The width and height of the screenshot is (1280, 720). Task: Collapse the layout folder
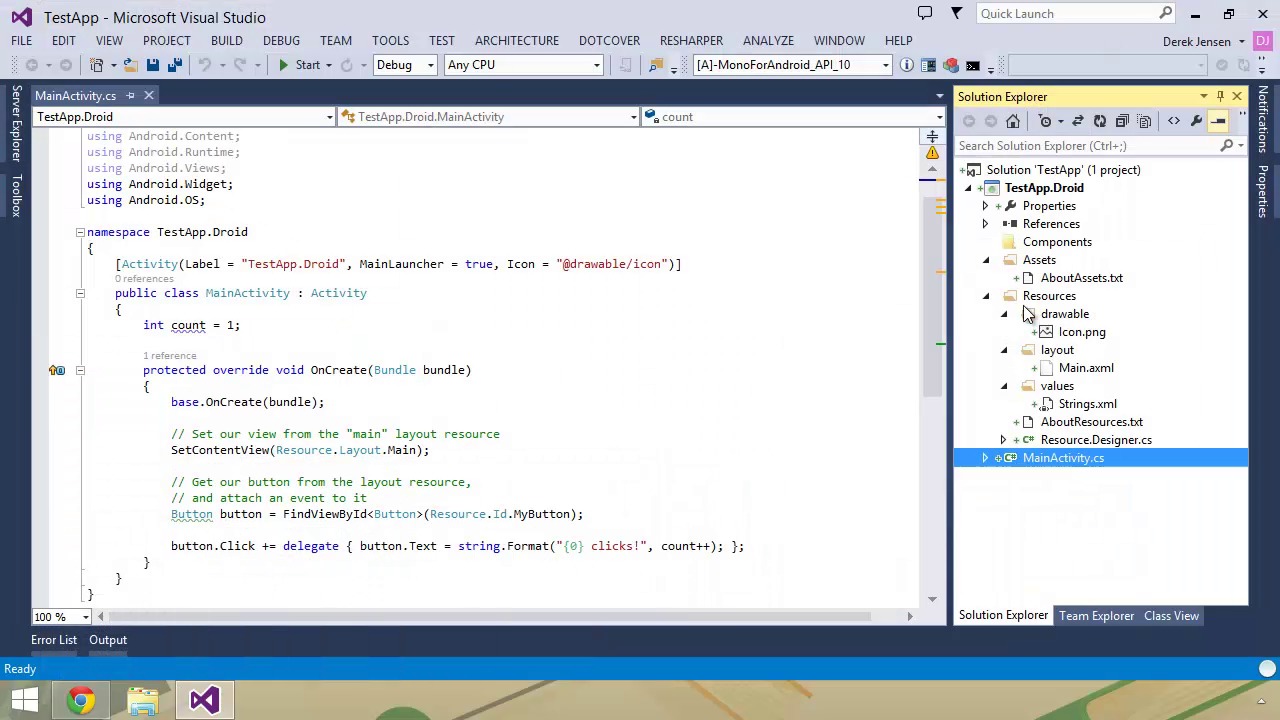(x=1004, y=350)
